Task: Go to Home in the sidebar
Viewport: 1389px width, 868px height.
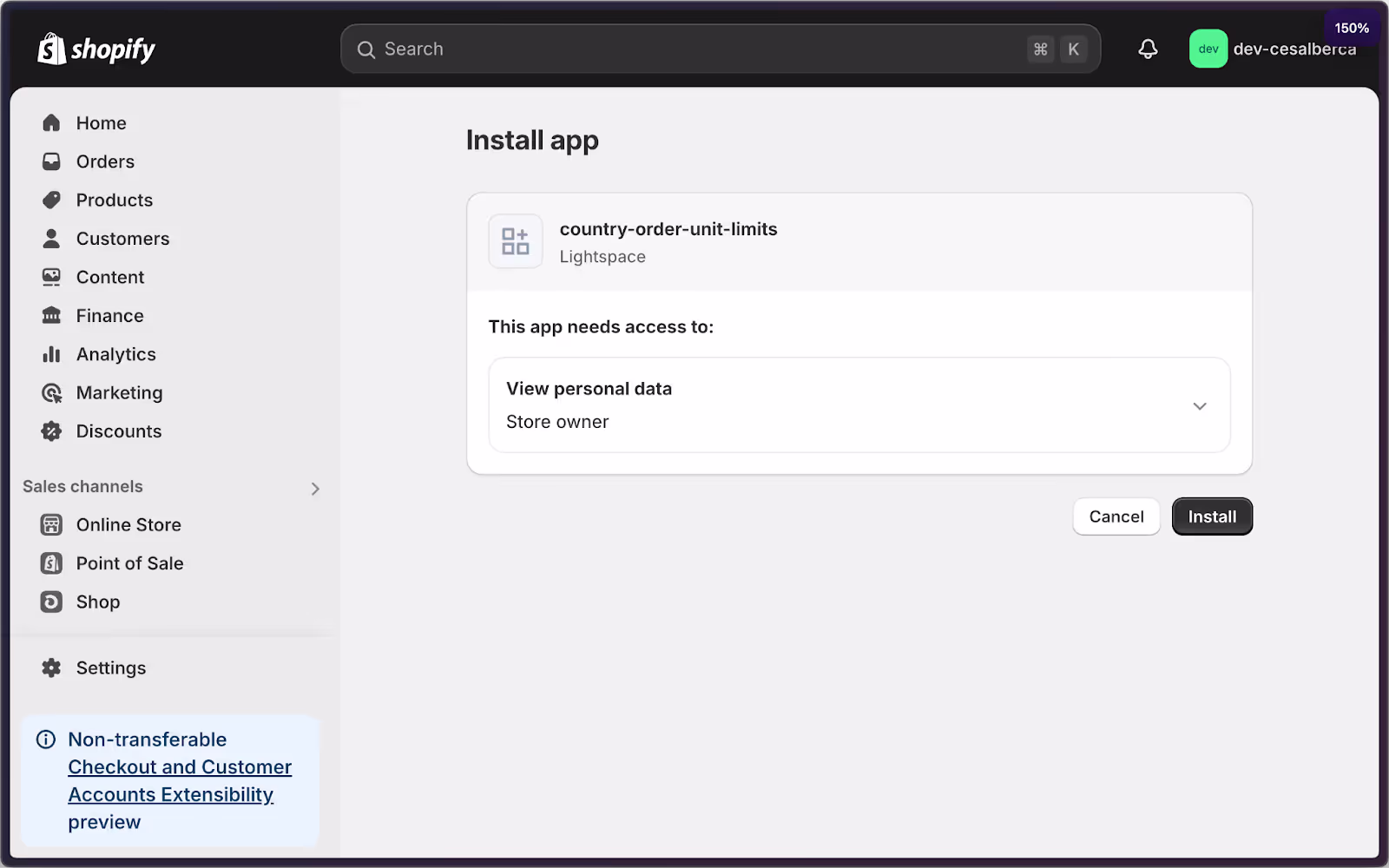Action: [101, 123]
